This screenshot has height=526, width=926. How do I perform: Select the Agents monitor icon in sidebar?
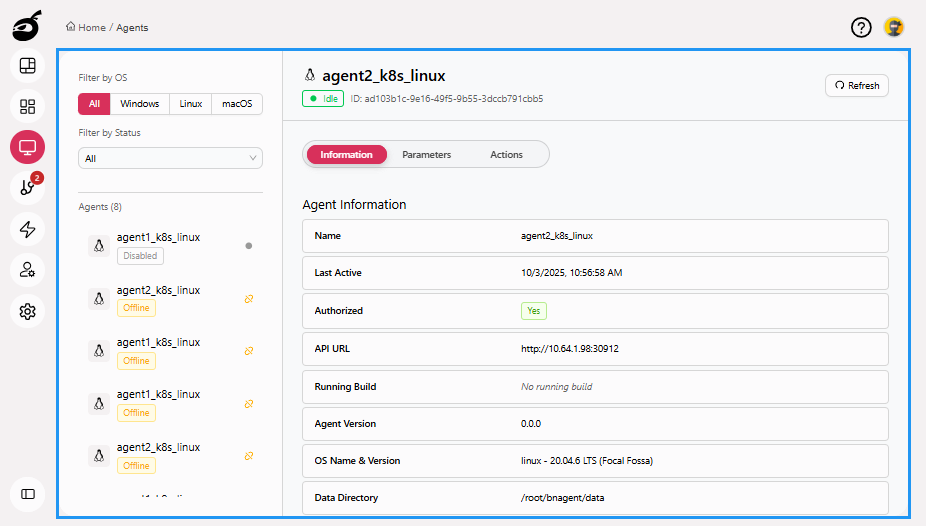(28, 148)
